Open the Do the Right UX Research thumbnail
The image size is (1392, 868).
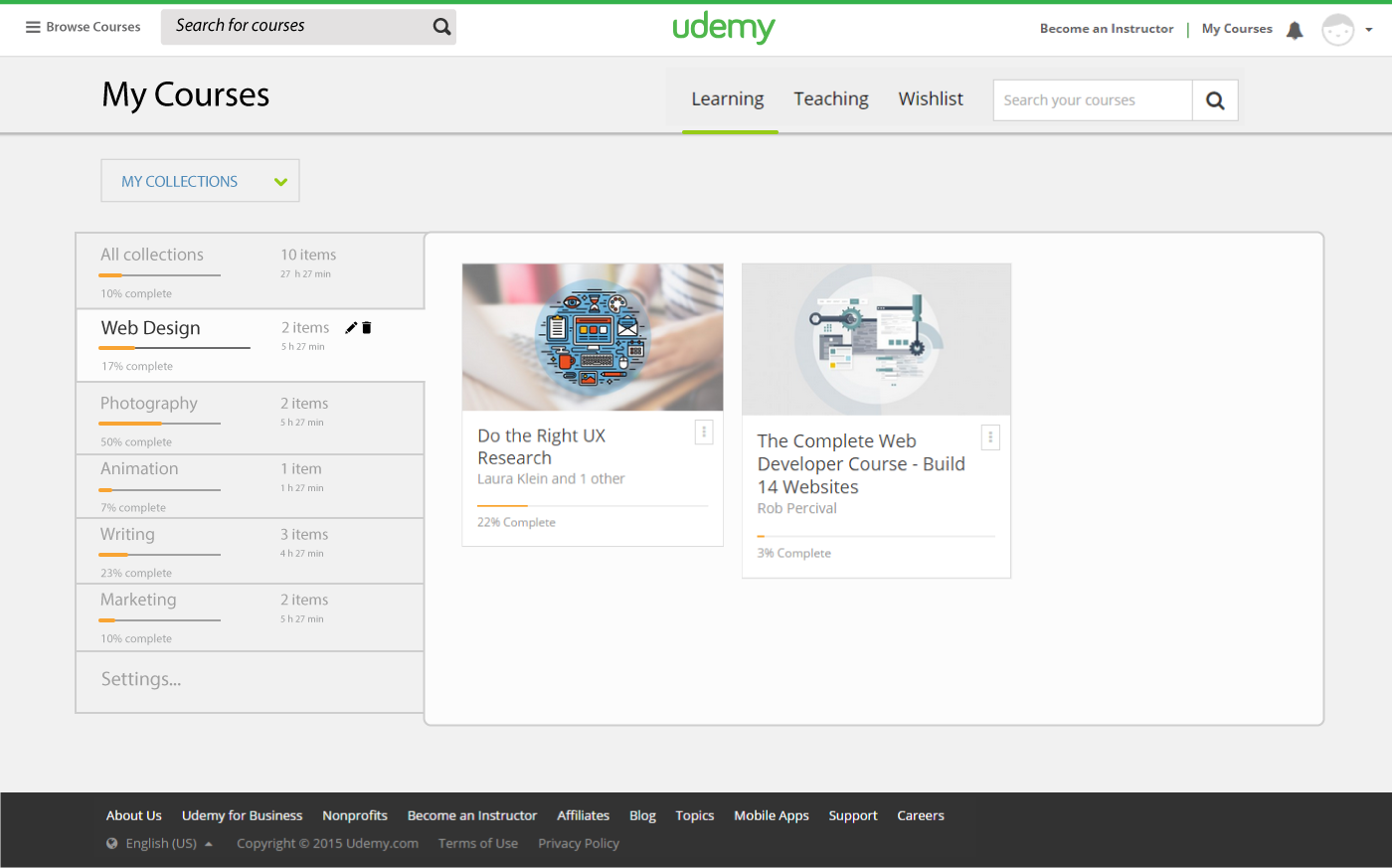[x=593, y=337]
